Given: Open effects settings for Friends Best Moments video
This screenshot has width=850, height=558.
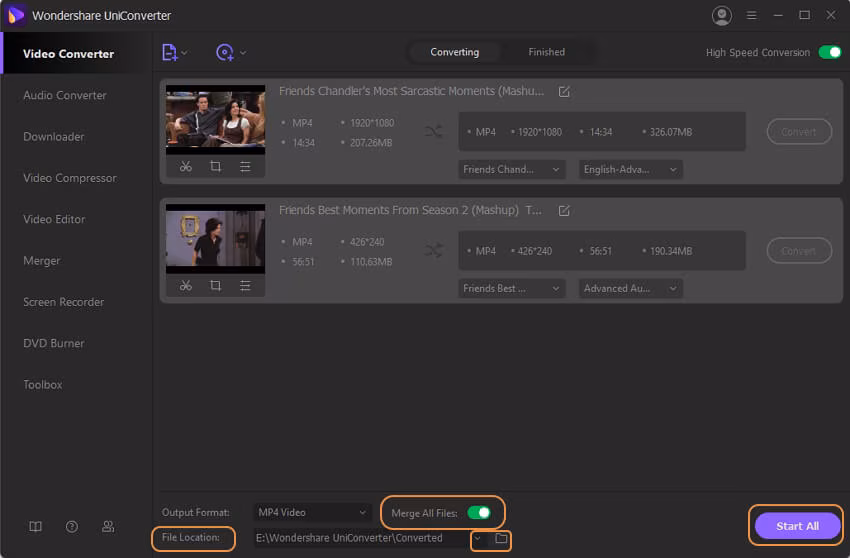Looking at the screenshot, I should (x=245, y=285).
